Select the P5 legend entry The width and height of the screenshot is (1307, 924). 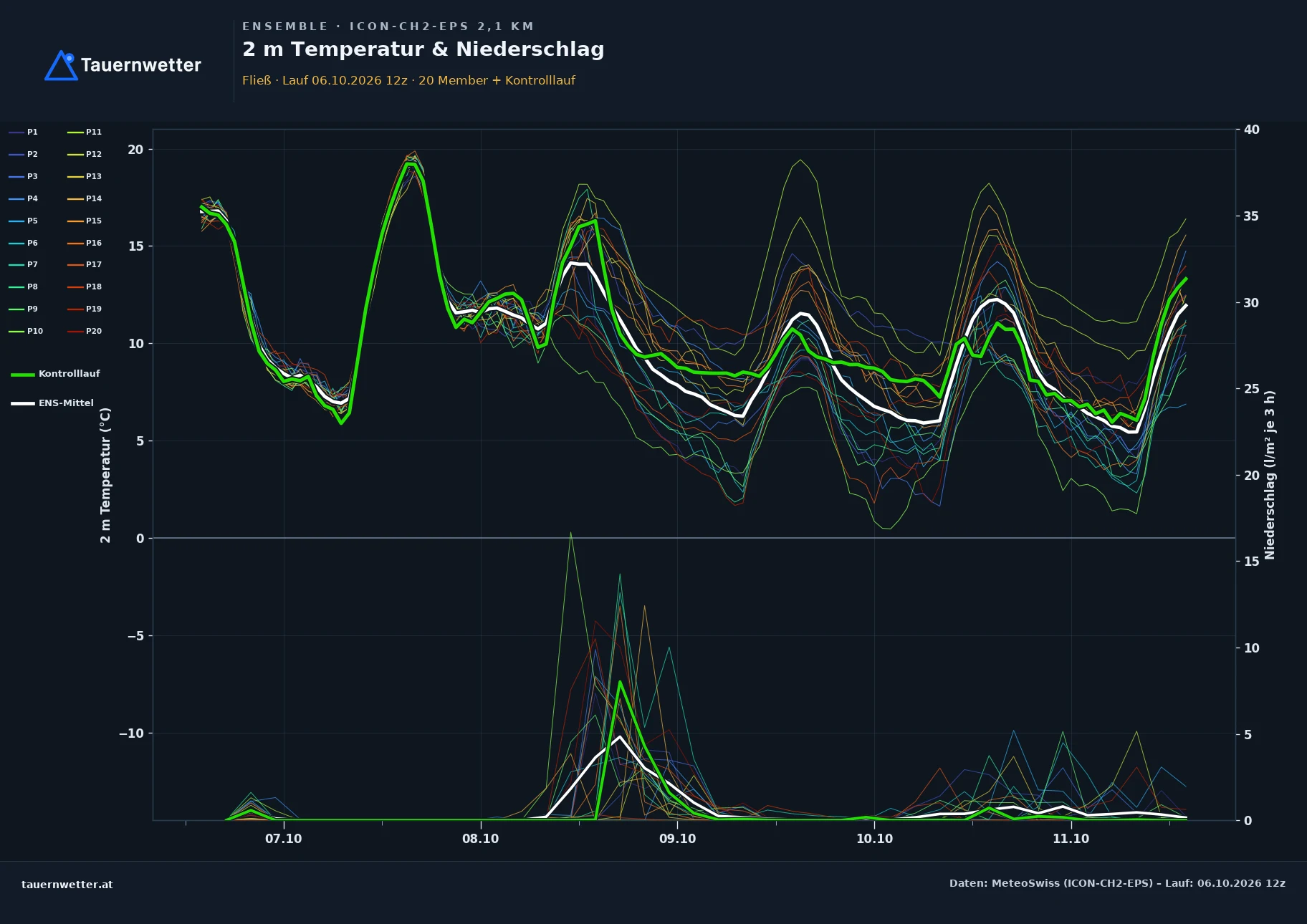tap(24, 221)
